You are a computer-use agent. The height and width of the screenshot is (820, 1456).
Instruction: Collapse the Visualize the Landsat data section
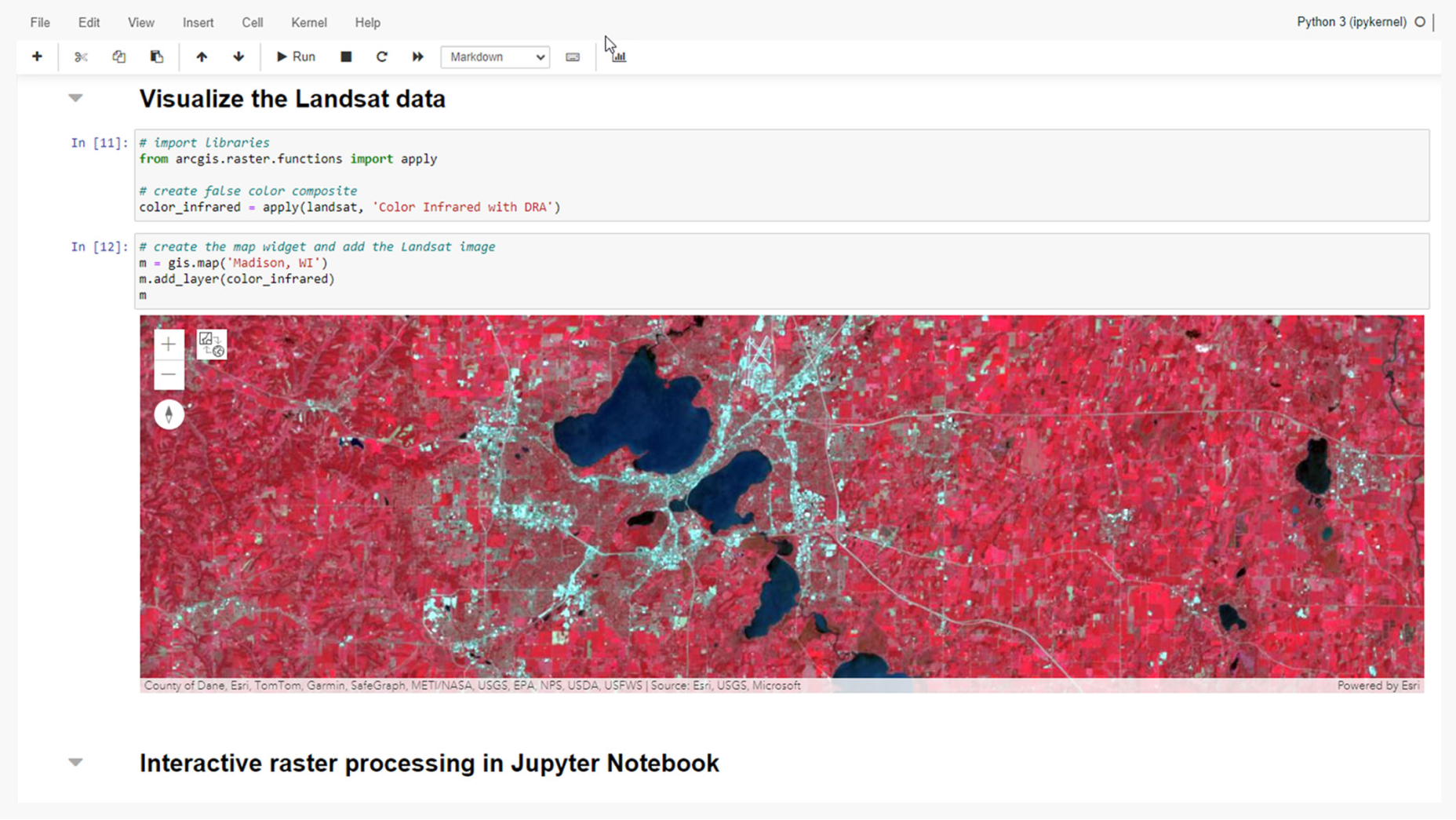click(75, 97)
